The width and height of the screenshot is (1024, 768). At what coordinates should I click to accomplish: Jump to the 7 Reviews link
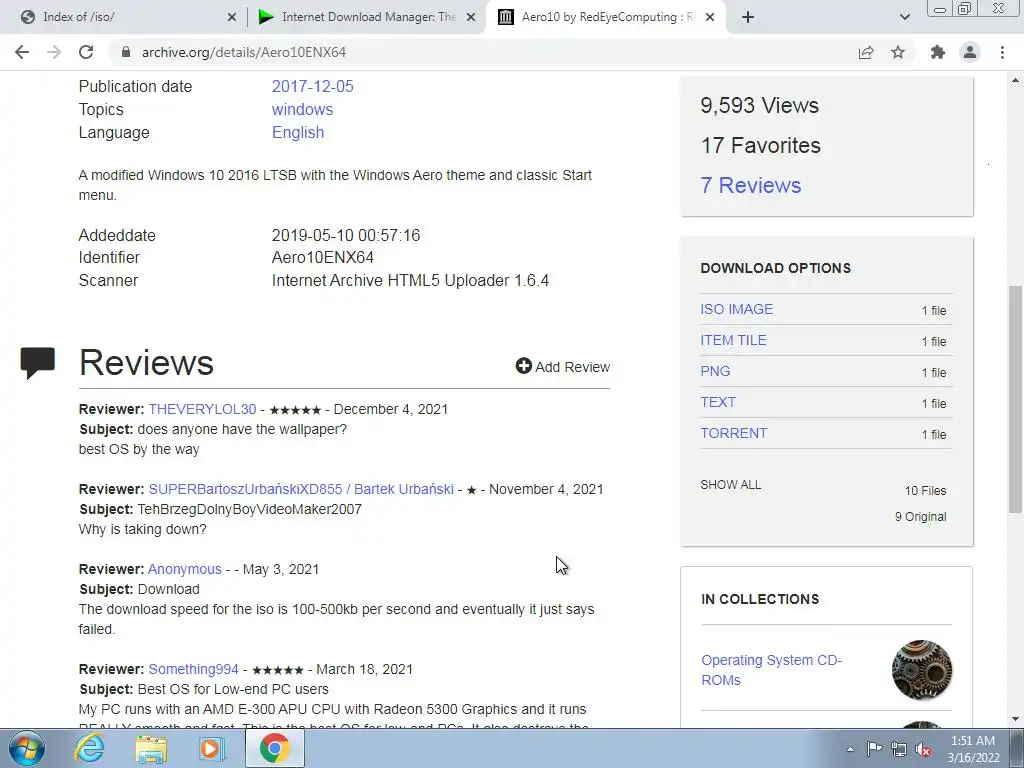tap(750, 185)
